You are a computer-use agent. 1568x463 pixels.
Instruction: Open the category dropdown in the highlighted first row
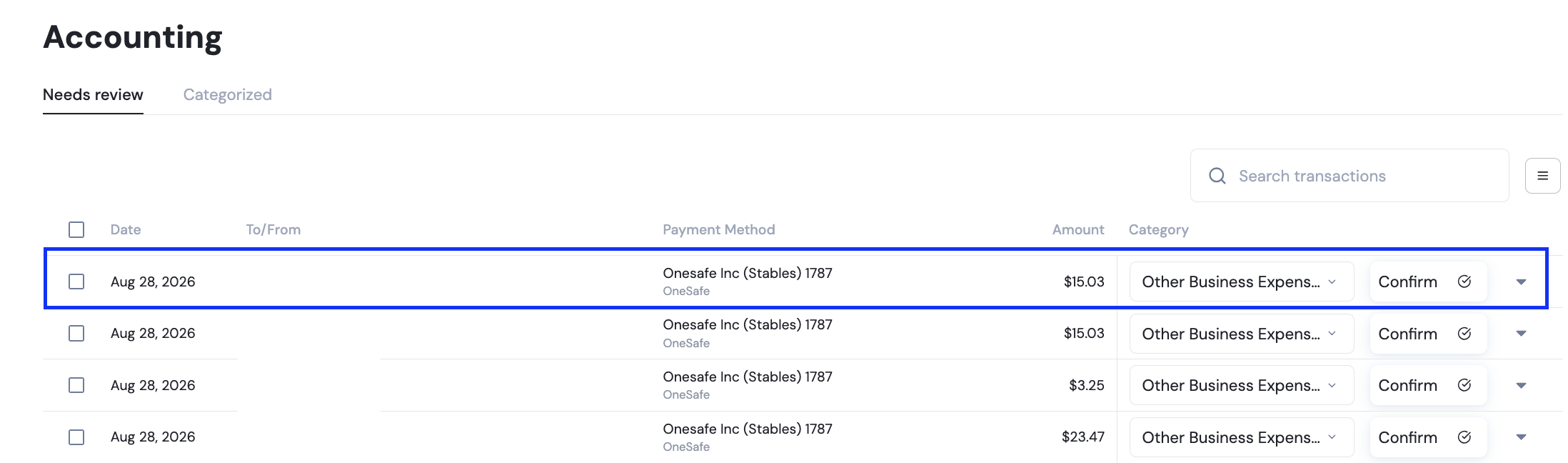coord(1242,282)
